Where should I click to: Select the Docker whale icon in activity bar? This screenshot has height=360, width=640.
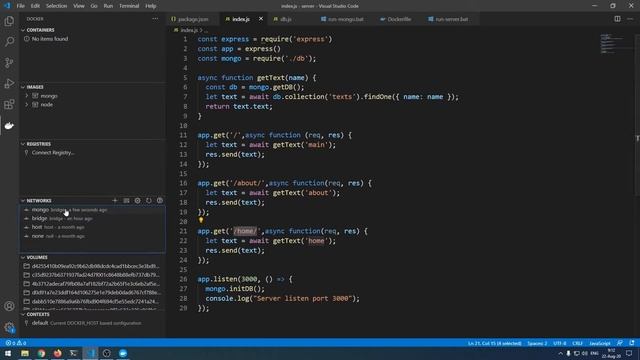9,125
